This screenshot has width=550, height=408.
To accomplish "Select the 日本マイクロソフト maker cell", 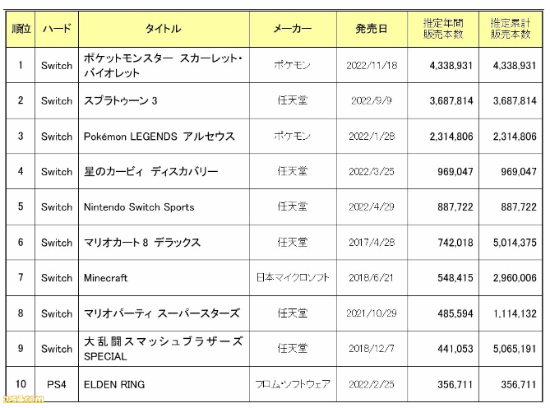I will pyautogui.click(x=293, y=278).
